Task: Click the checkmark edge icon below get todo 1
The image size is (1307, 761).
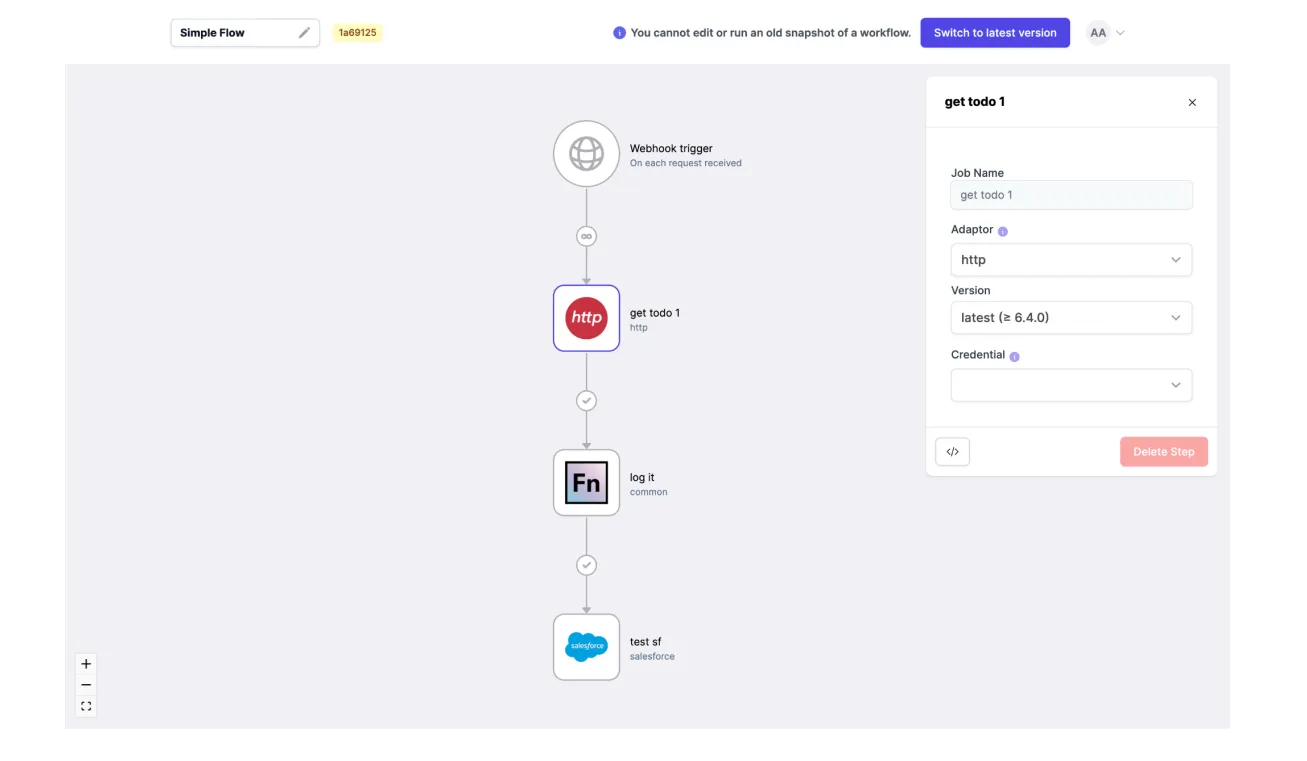Action: (586, 401)
